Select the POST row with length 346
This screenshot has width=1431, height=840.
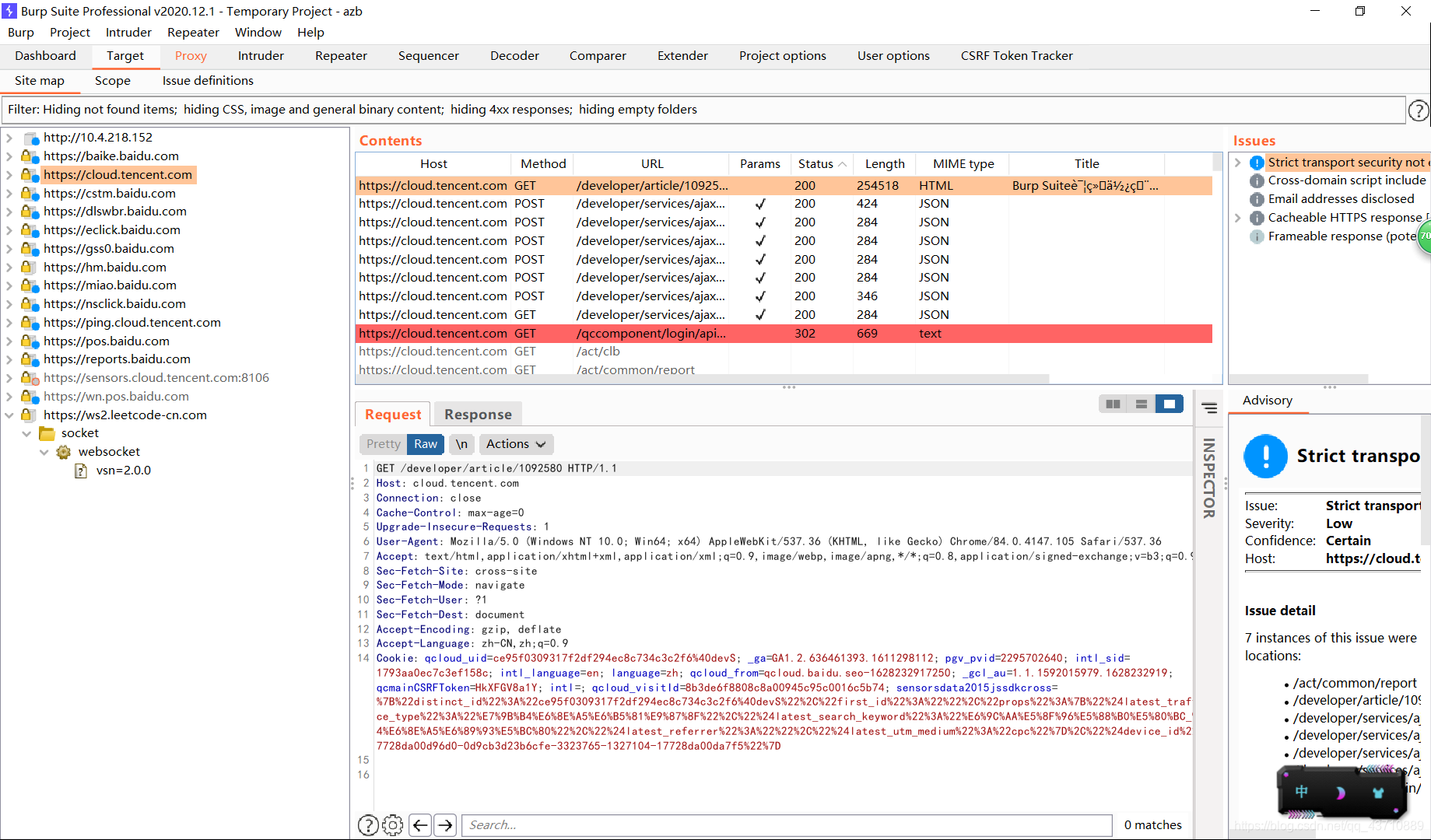[784, 296]
